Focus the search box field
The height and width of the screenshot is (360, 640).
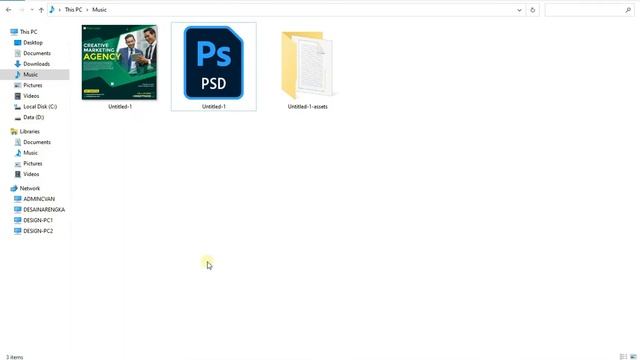(589, 10)
